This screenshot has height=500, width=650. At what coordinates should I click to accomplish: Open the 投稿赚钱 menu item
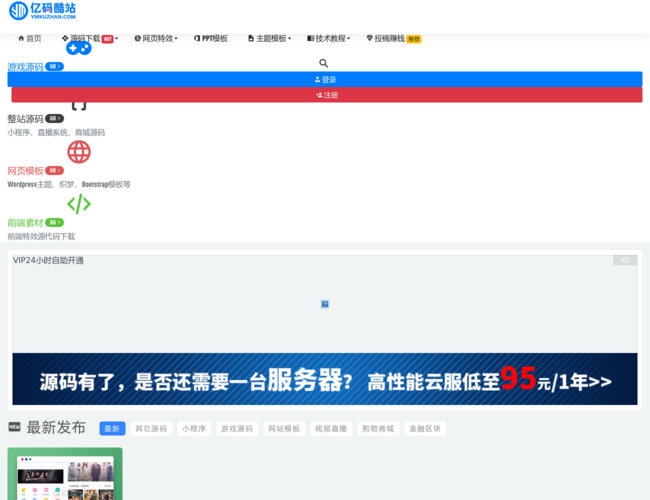coord(393,39)
